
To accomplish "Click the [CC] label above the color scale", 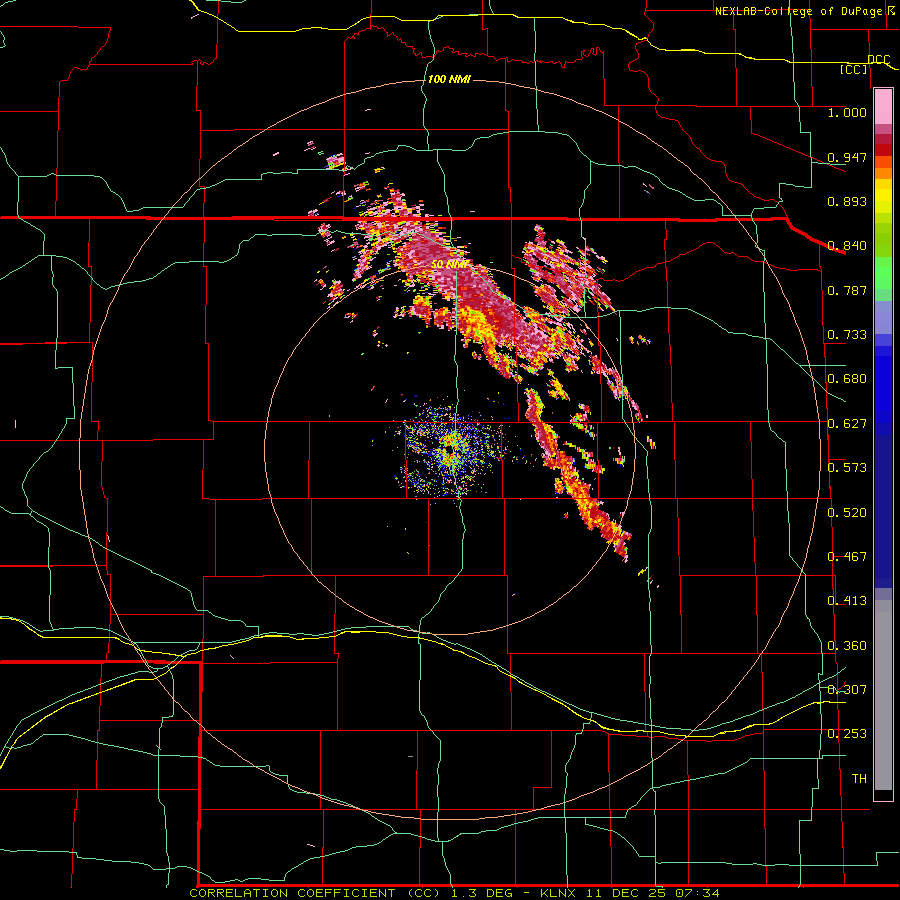I will pos(854,69).
